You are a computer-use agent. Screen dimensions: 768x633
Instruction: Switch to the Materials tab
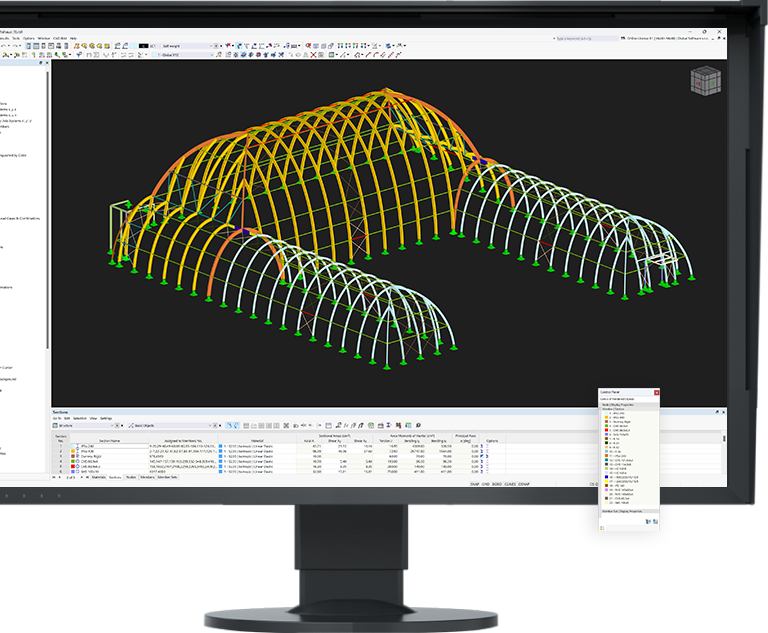coord(98,477)
